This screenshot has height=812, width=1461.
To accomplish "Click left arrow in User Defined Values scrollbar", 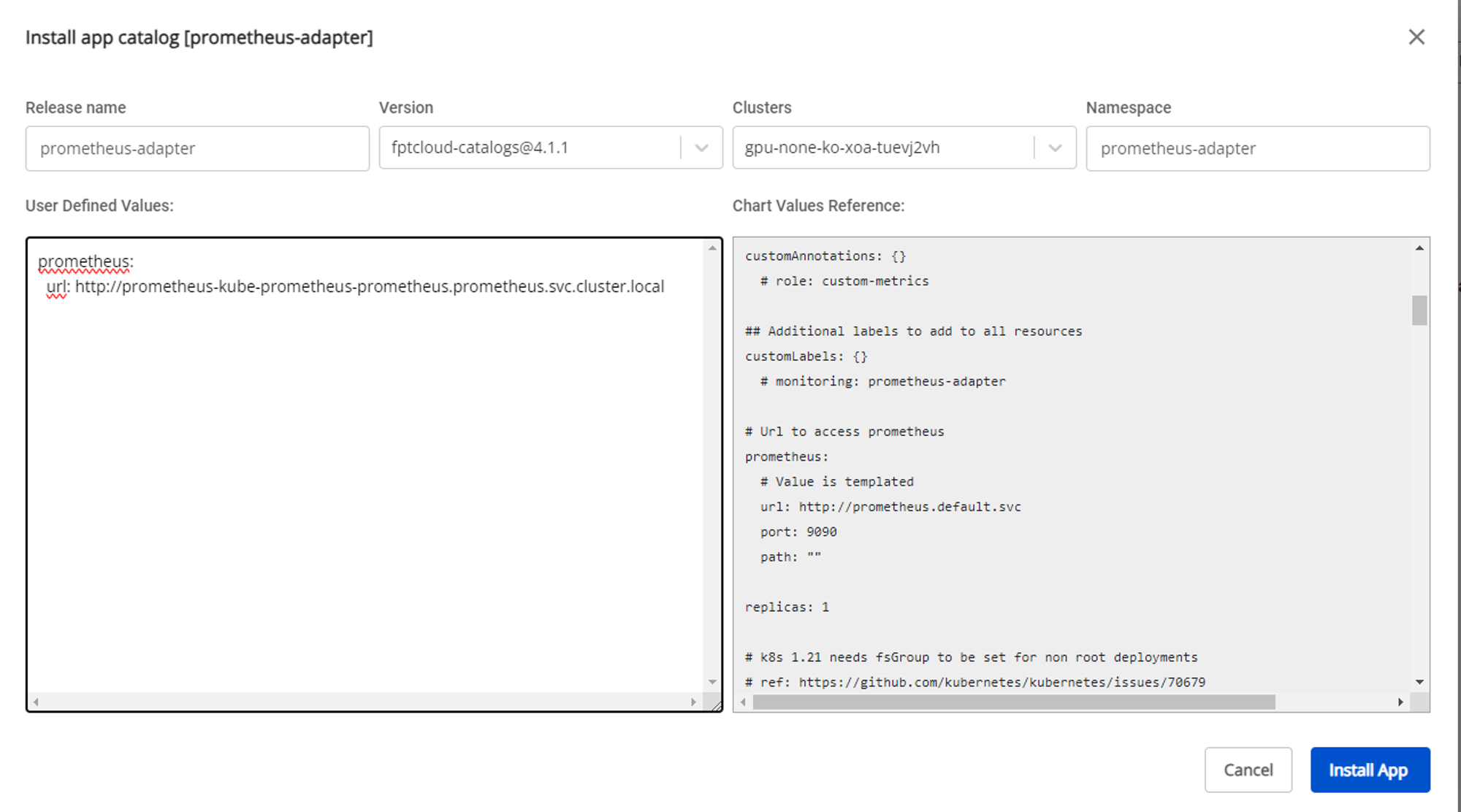I will (36, 702).
